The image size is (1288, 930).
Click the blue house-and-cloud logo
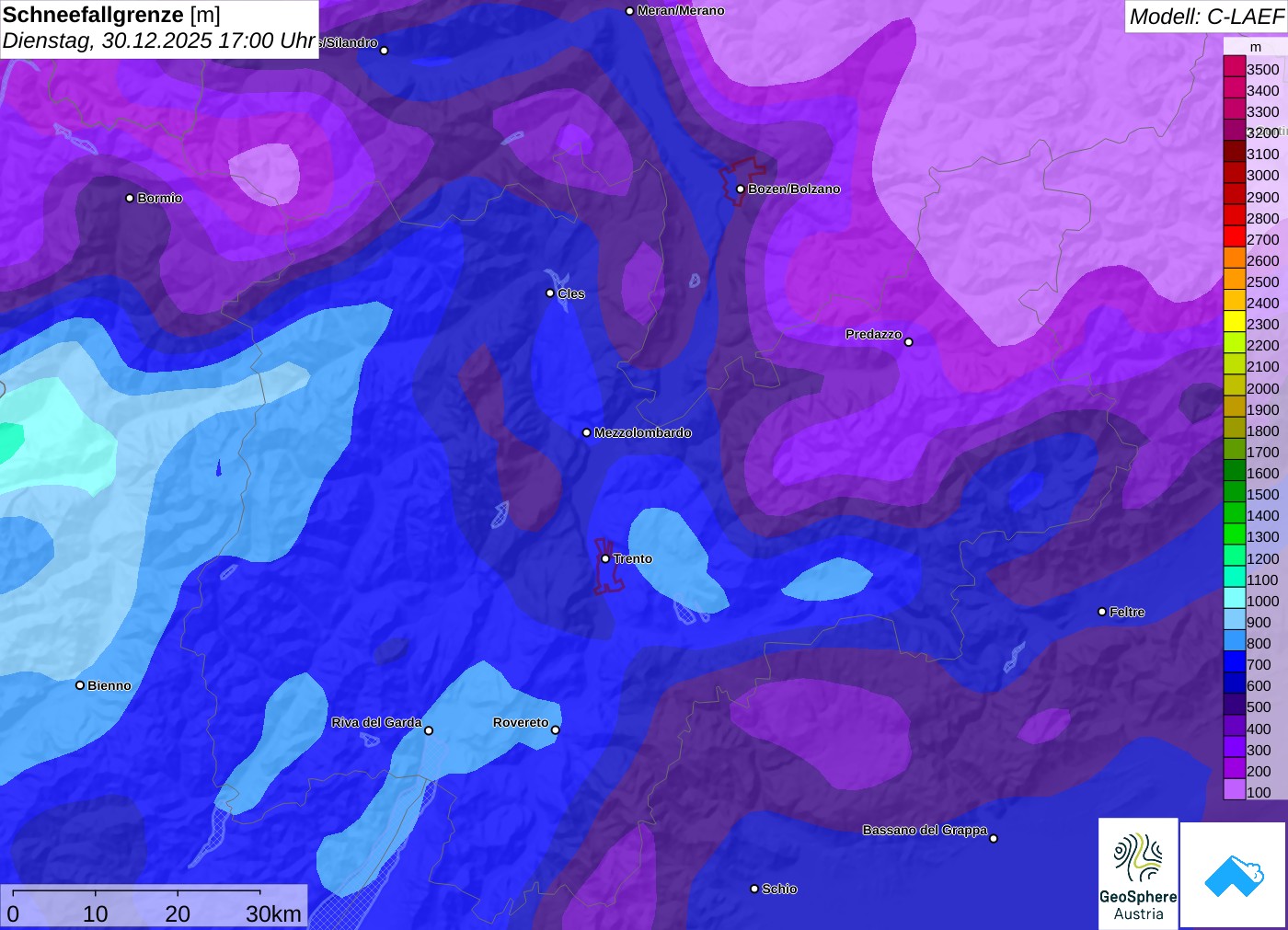[1233, 875]
